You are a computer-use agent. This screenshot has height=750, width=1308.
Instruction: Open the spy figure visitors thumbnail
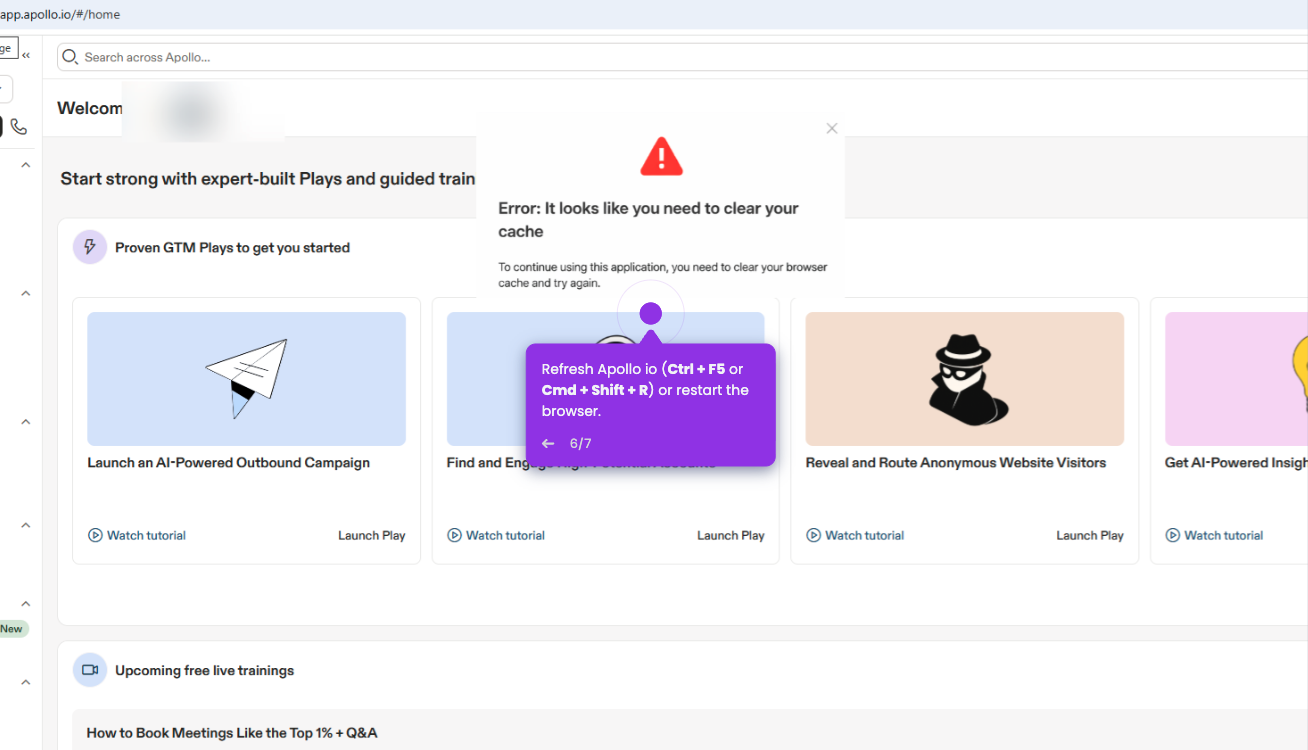tap(964, 378)
